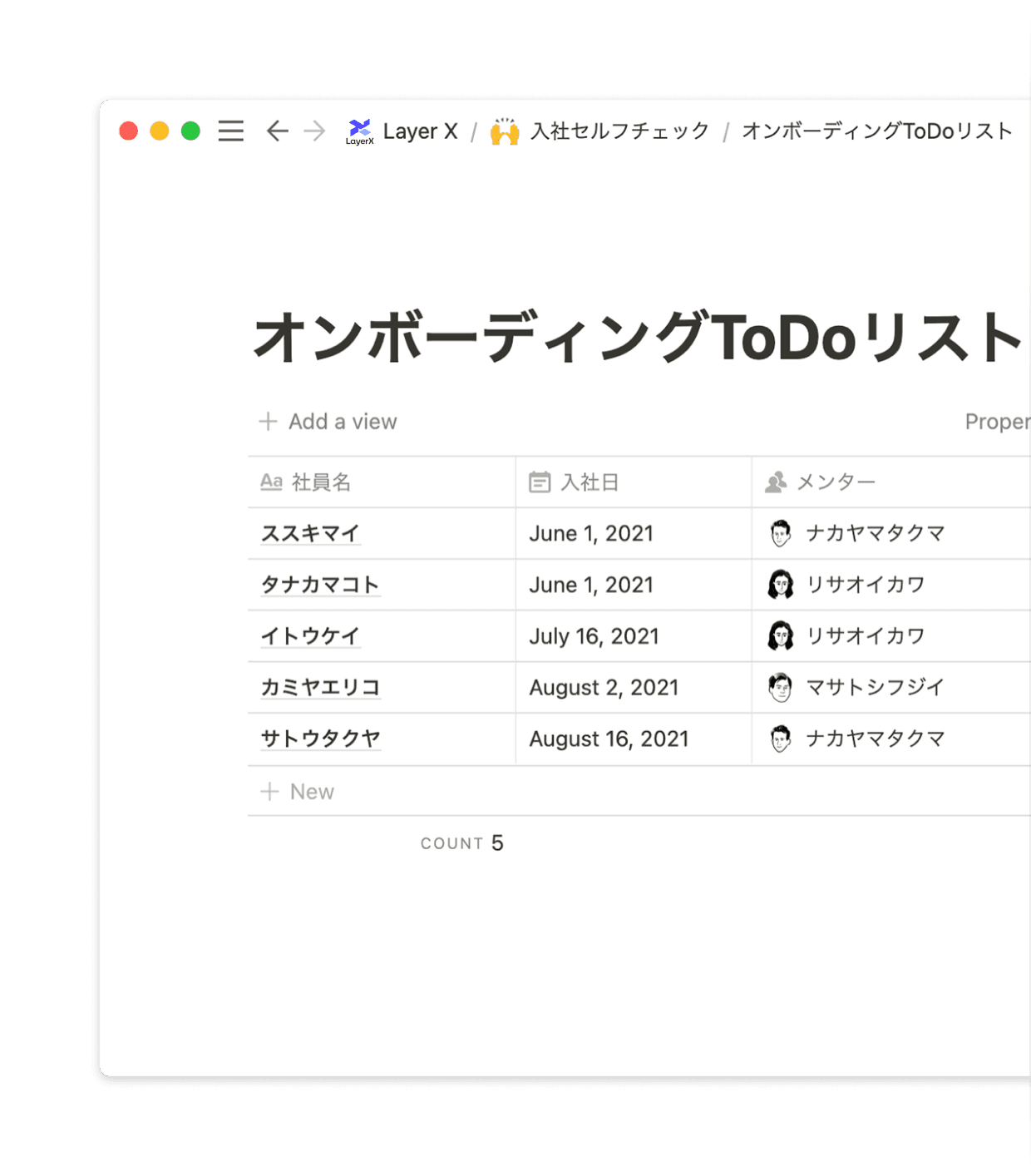1031x1176 pixels.
Task: Add a new row with New
Action: coord(311,792)
